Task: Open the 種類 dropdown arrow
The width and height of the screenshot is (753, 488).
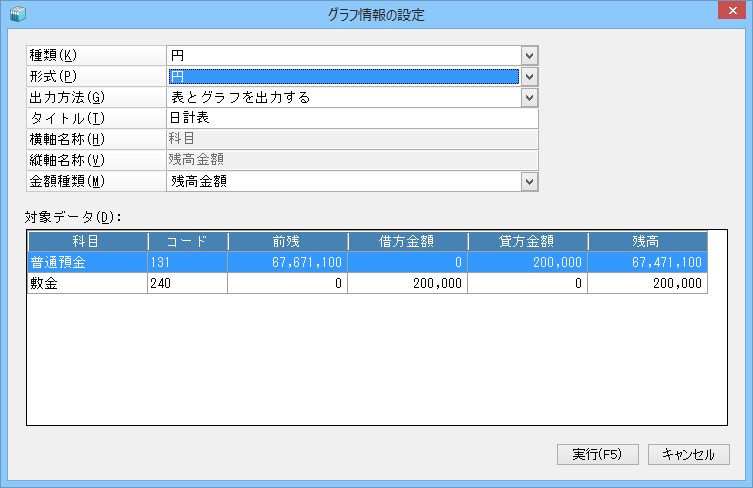Action: pyautogui.click(x=530, y=55)
